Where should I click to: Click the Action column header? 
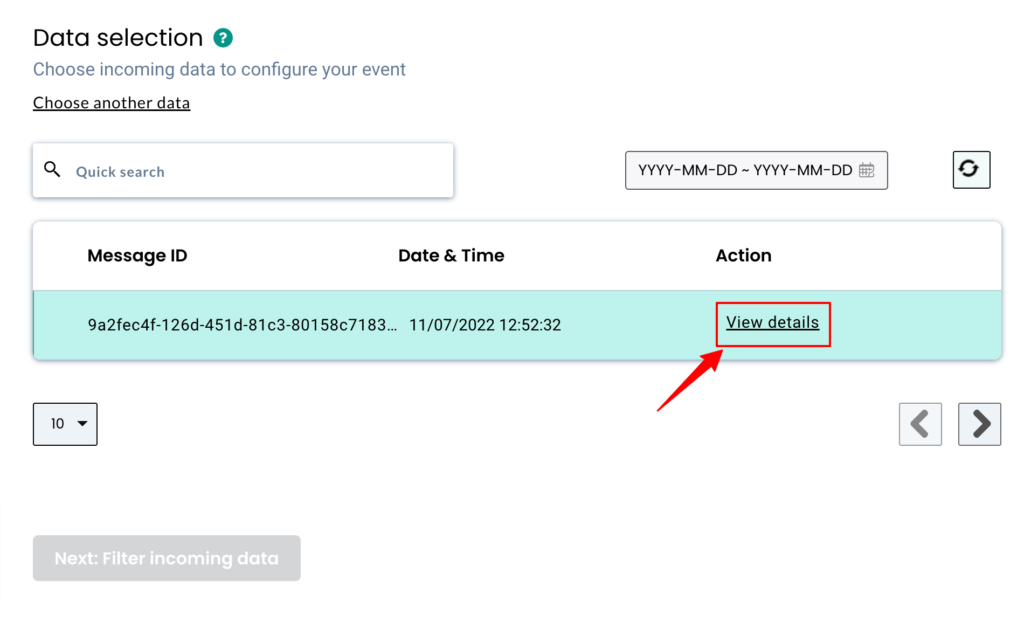(743, 256)
